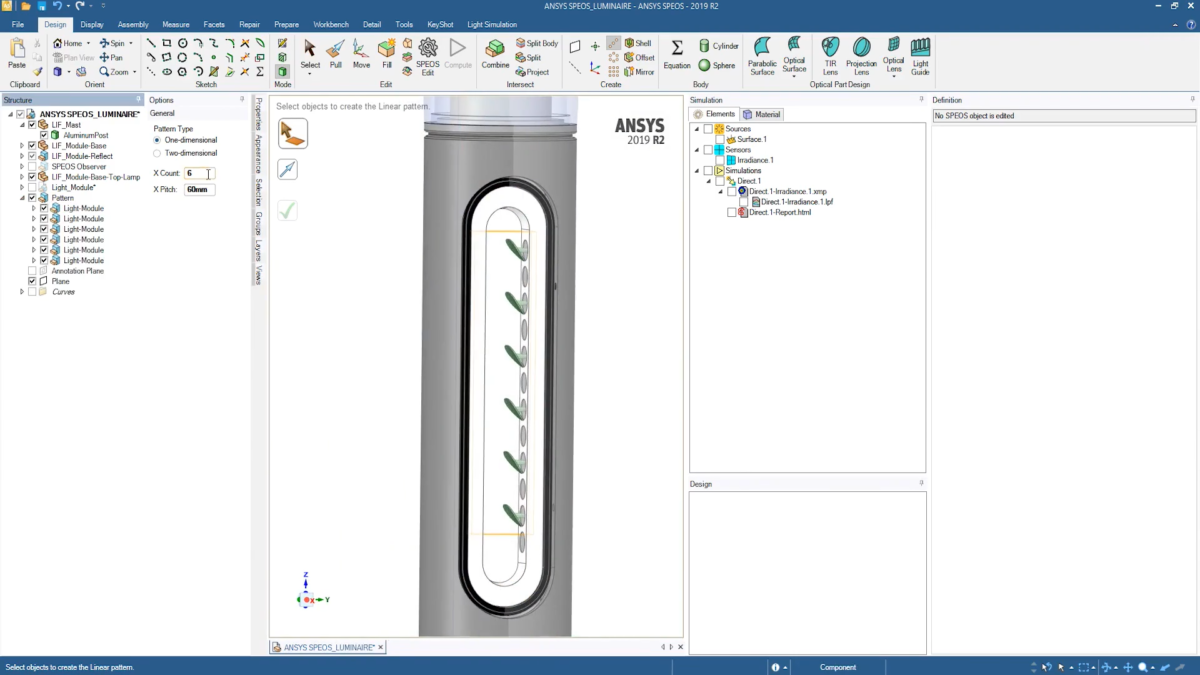Select the One-dimensional pattern type
The height and width of the screenshot is (675, 1200).
click(x=157, y=140)
